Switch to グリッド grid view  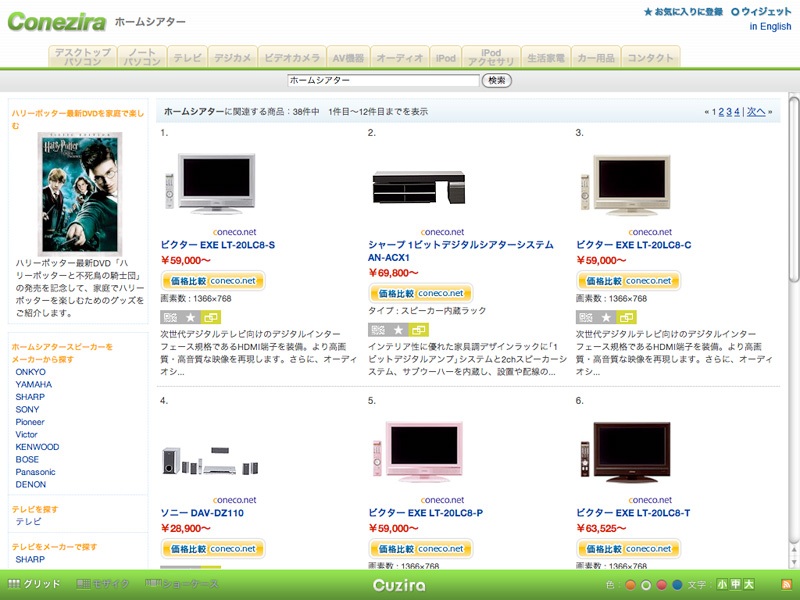point(35,584)
